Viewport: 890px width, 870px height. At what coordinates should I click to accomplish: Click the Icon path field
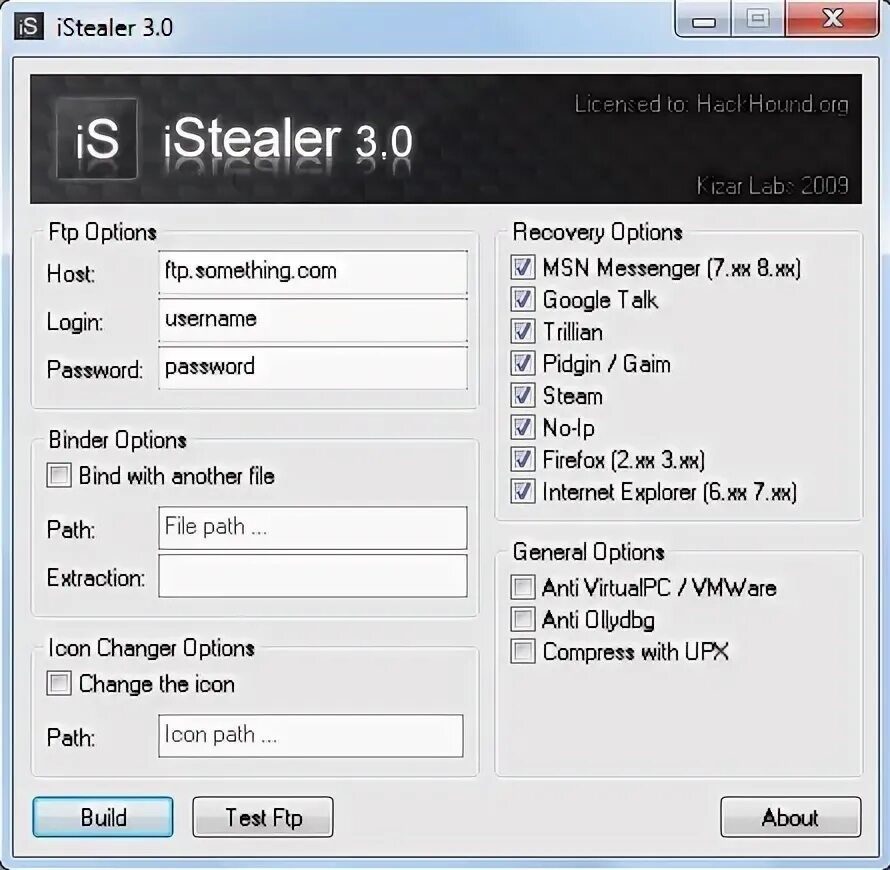pos(310,736)
